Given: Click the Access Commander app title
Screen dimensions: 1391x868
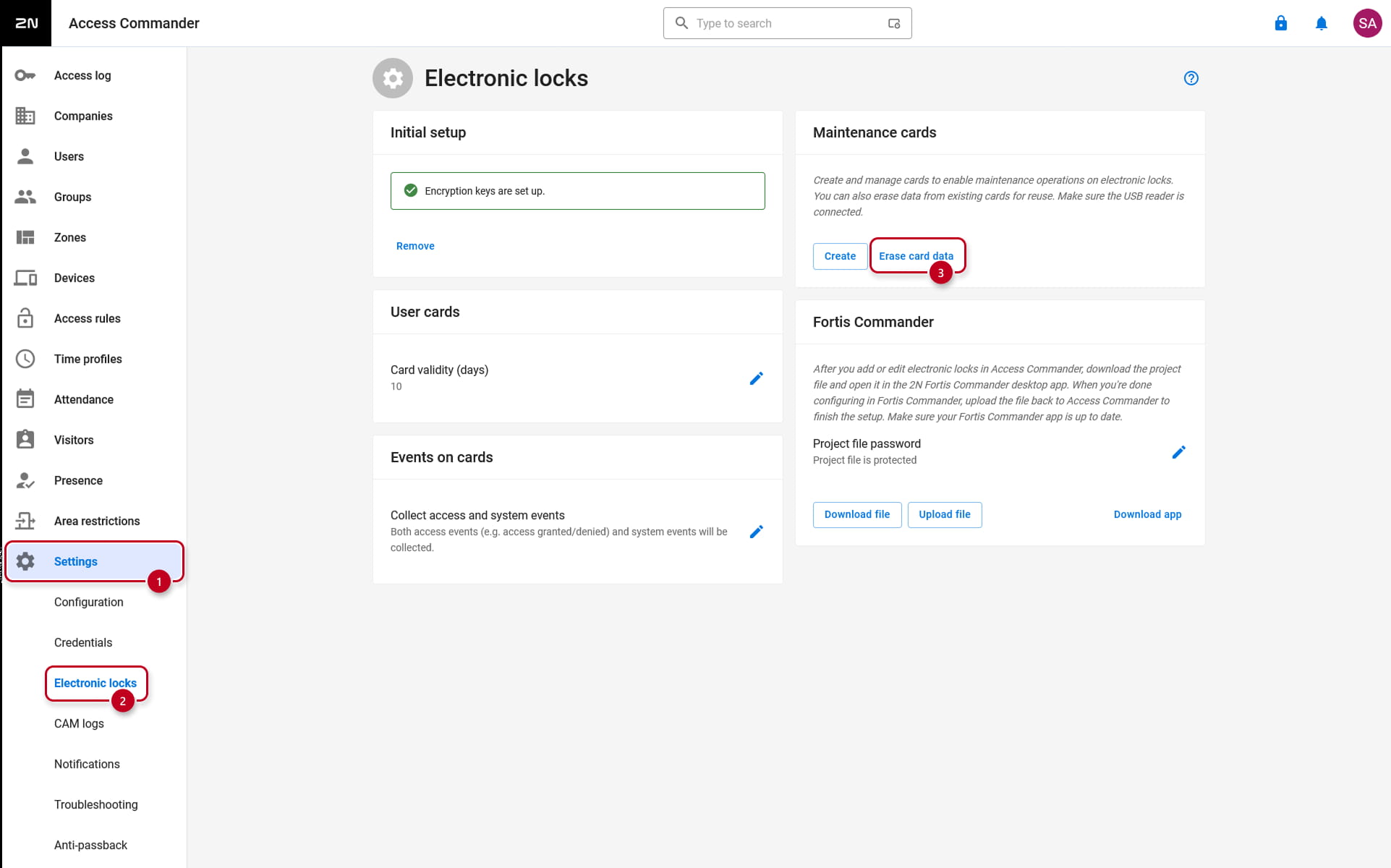Looking at the screenshot, I should pos(134,23).
